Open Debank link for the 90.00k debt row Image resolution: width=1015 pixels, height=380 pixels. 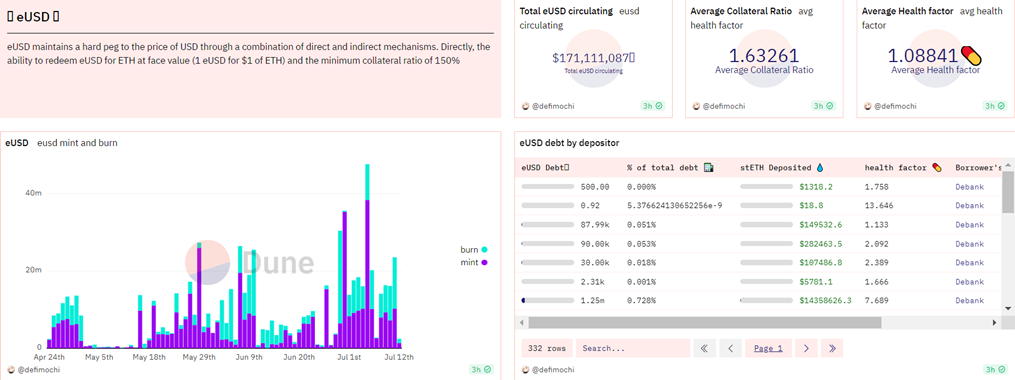(x=970, y=243)
